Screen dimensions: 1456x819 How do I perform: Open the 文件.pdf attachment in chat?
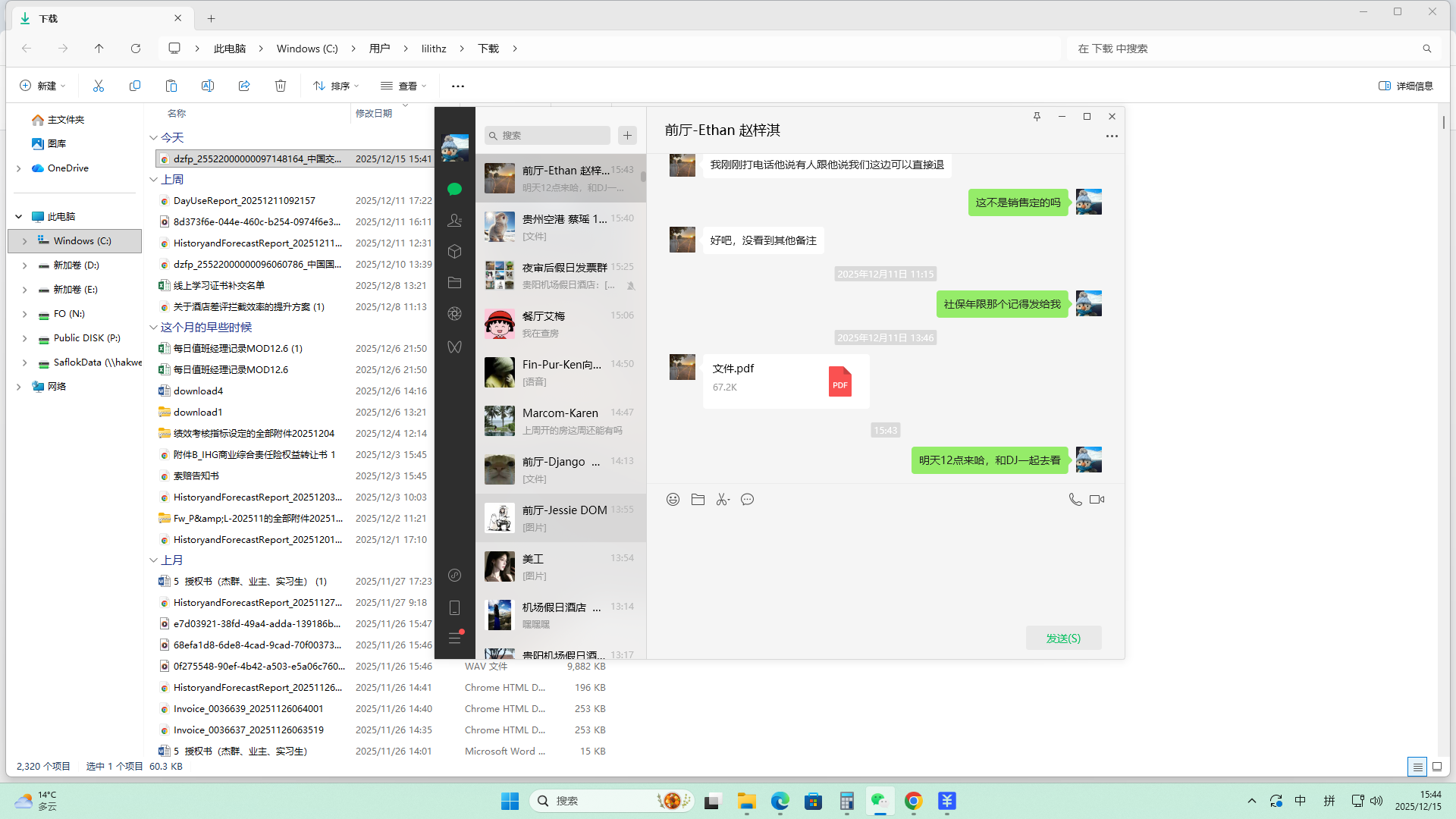786,381
